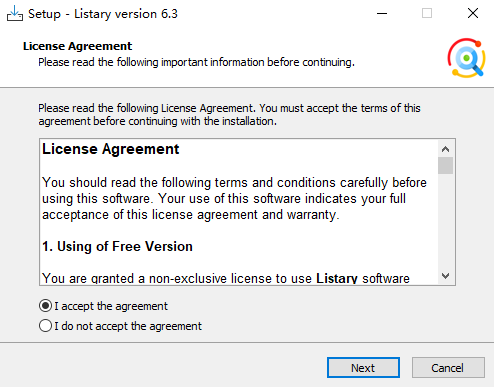Select "I accept the agreement" option
The width and height of the screenshot is (494, 387).
pos(45,306)
